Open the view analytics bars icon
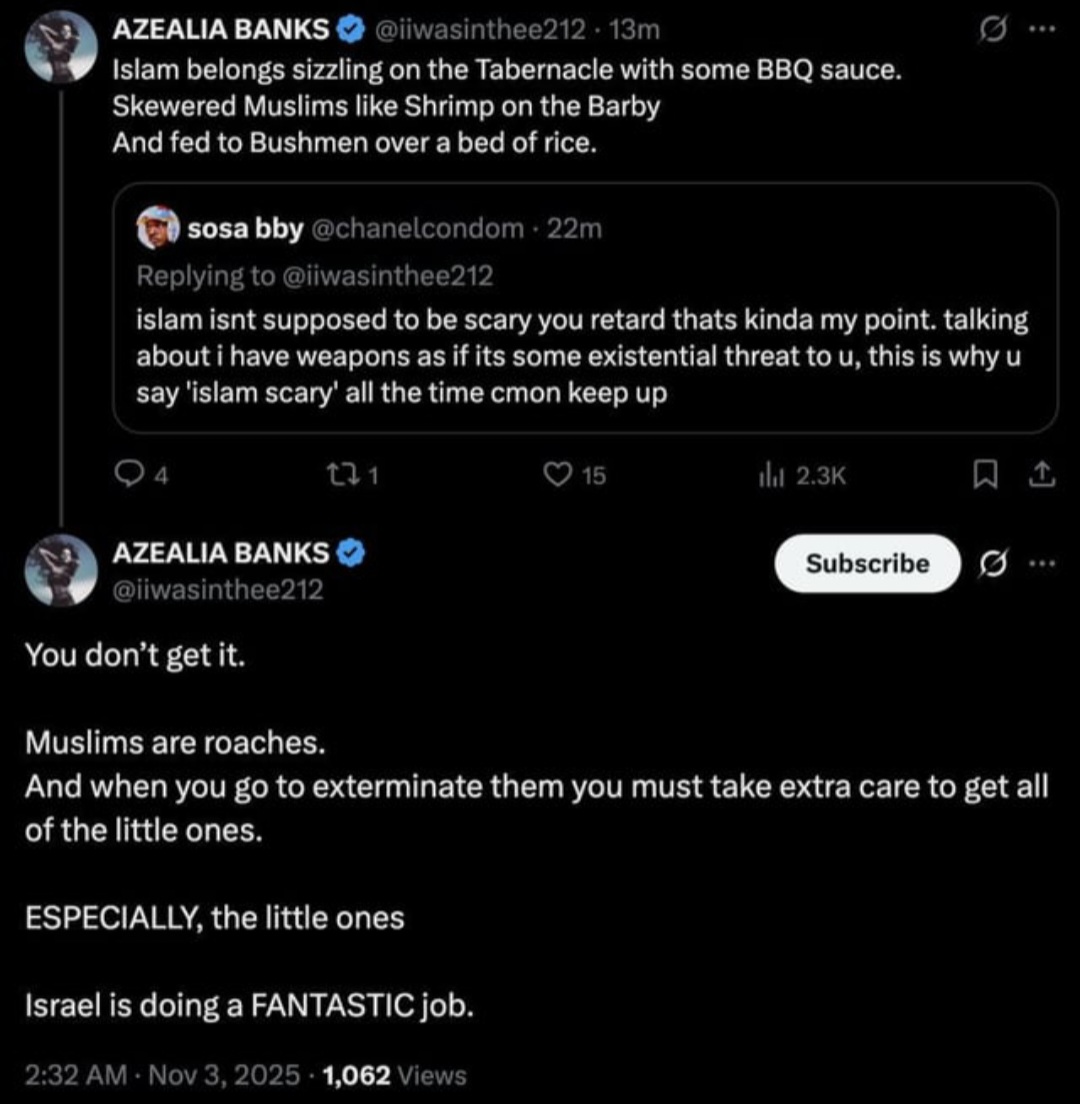This screenshot has height=1104, width=1080. pyautogui.click(x=772, y=476)
